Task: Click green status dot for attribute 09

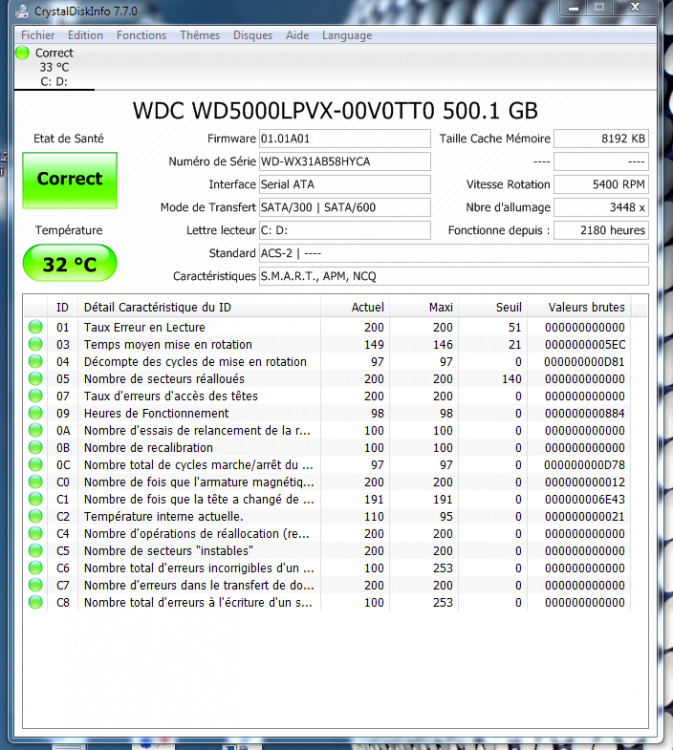Action: point(35,413)
